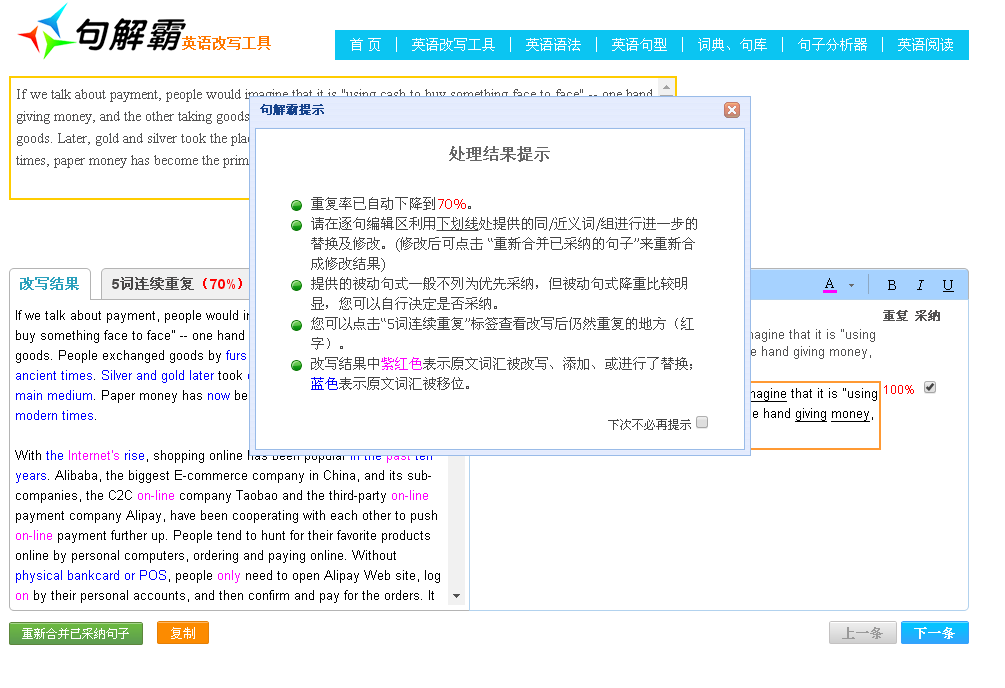Click the 重复 column header

pyautogui.click(x=895, y=315)
